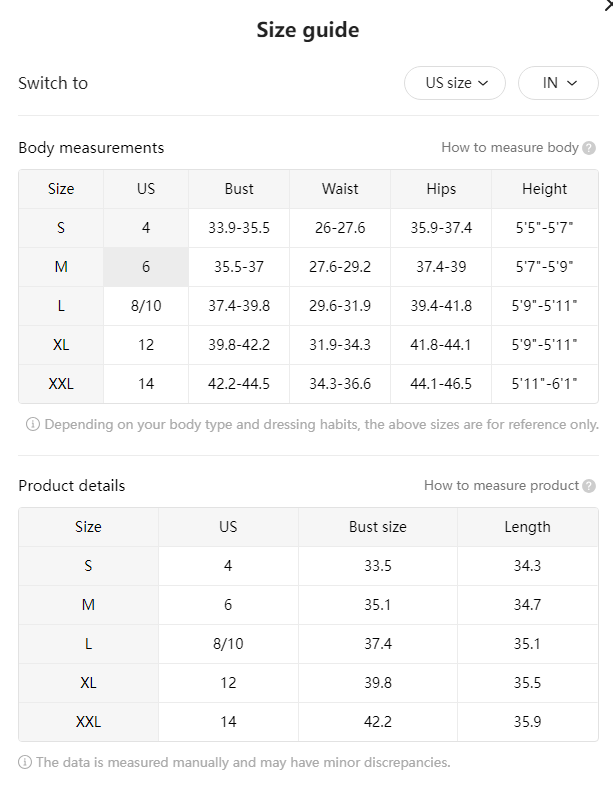Click the chevron arrow in the IN selector
The image size is (613, 794).
[572, 83]
